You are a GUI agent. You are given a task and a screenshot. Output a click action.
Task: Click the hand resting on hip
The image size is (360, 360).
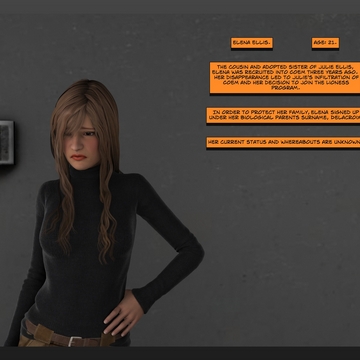122,313
